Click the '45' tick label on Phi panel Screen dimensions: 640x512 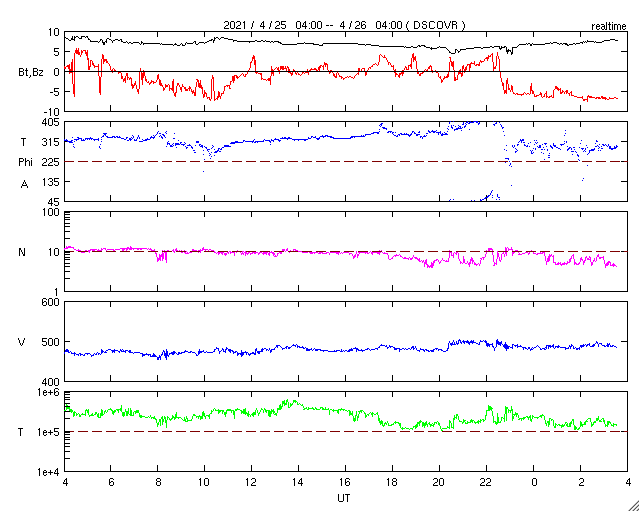click(53, 202)
